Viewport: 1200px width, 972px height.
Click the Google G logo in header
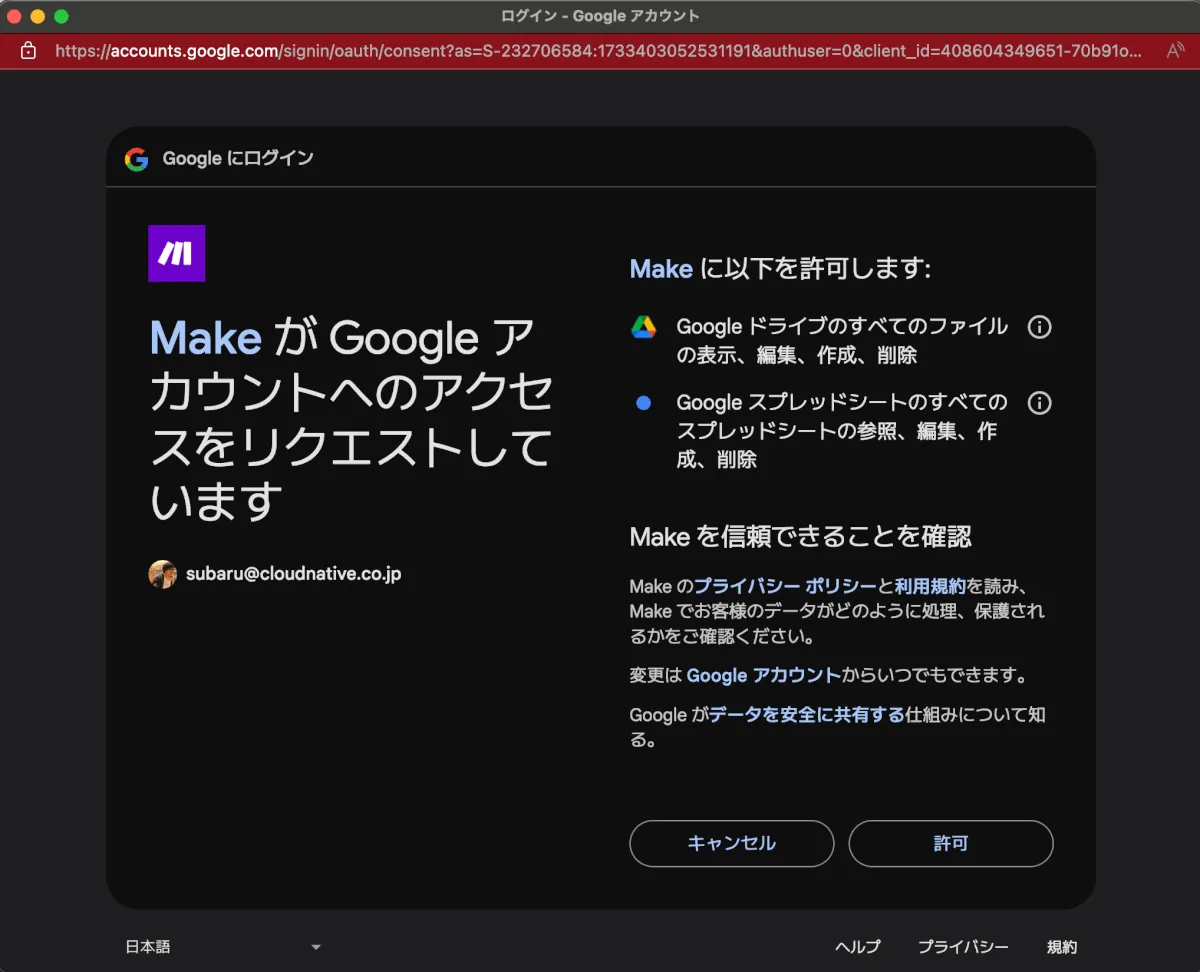point(137,159)
